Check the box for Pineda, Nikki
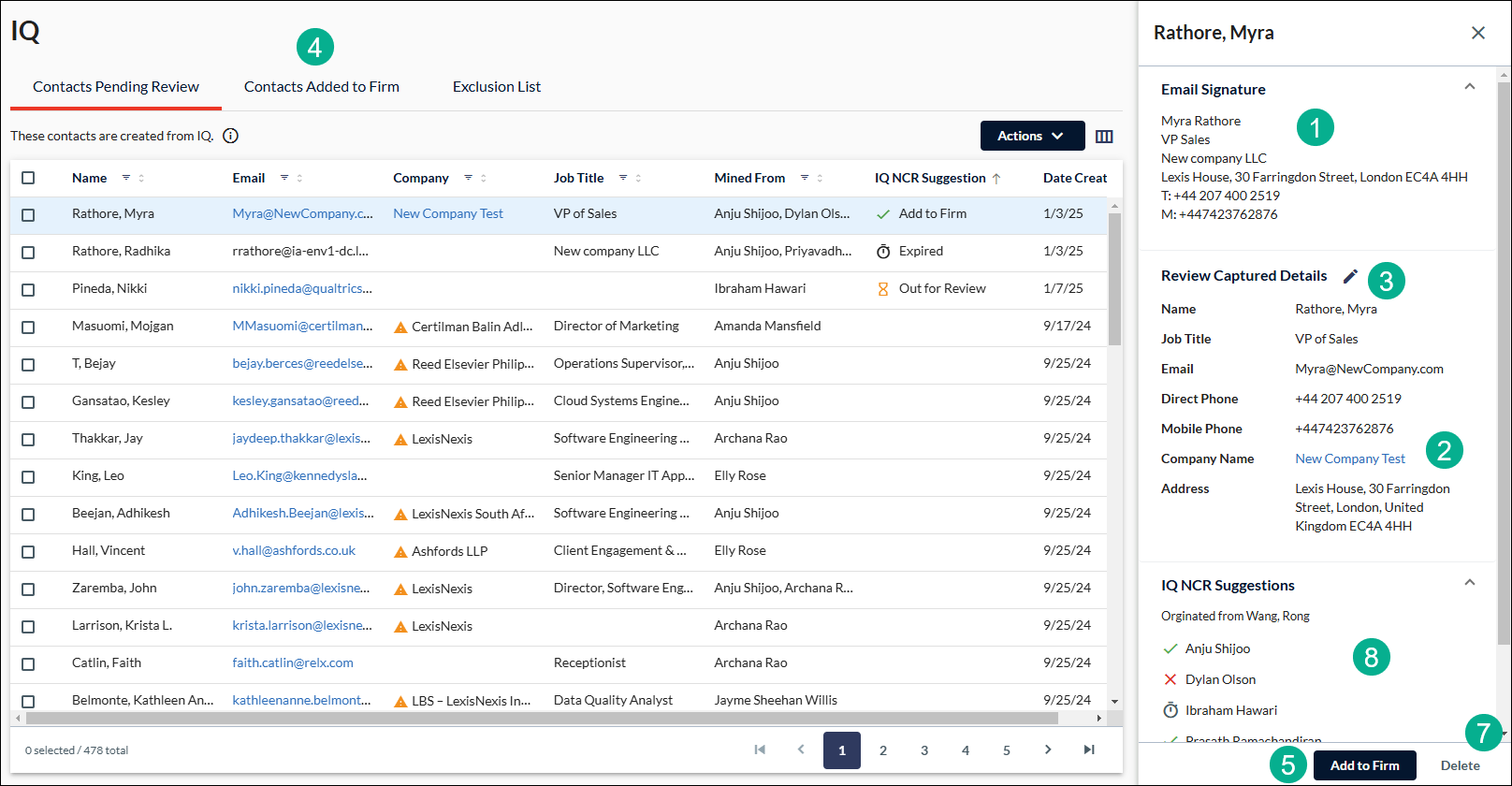The height and width of the screenshot is (786, 1512). click(x=28, y=290)
